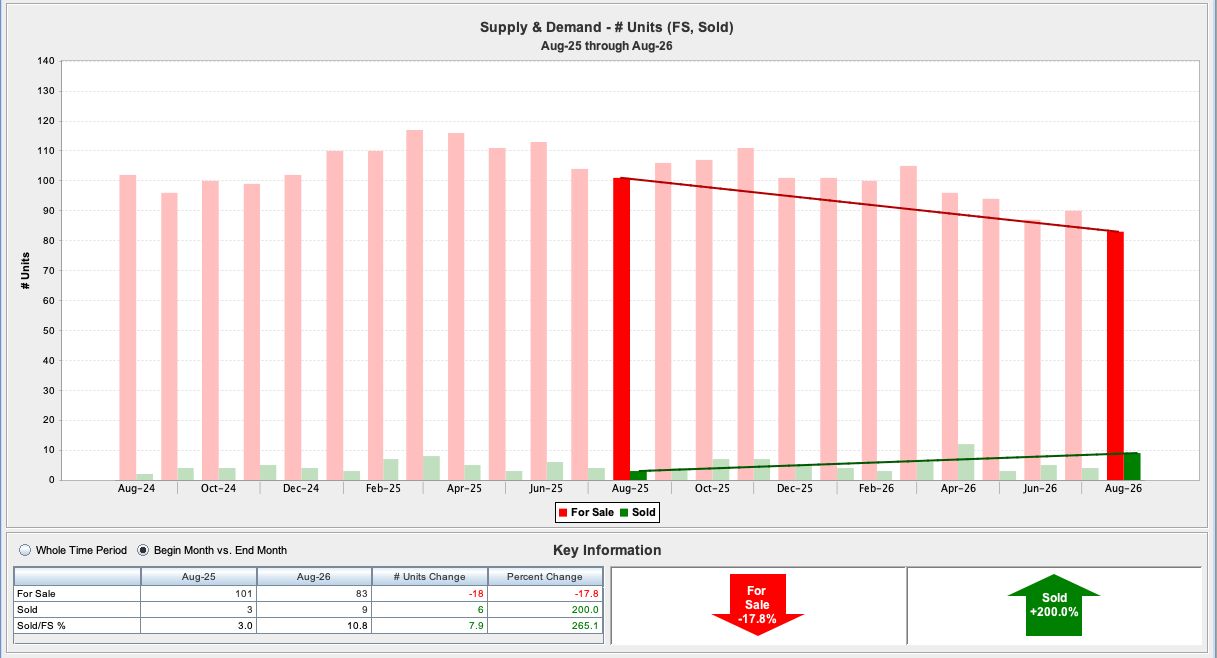
Task: Click the 10.8 Sold/FS % cell
Action: pos(314,625)
